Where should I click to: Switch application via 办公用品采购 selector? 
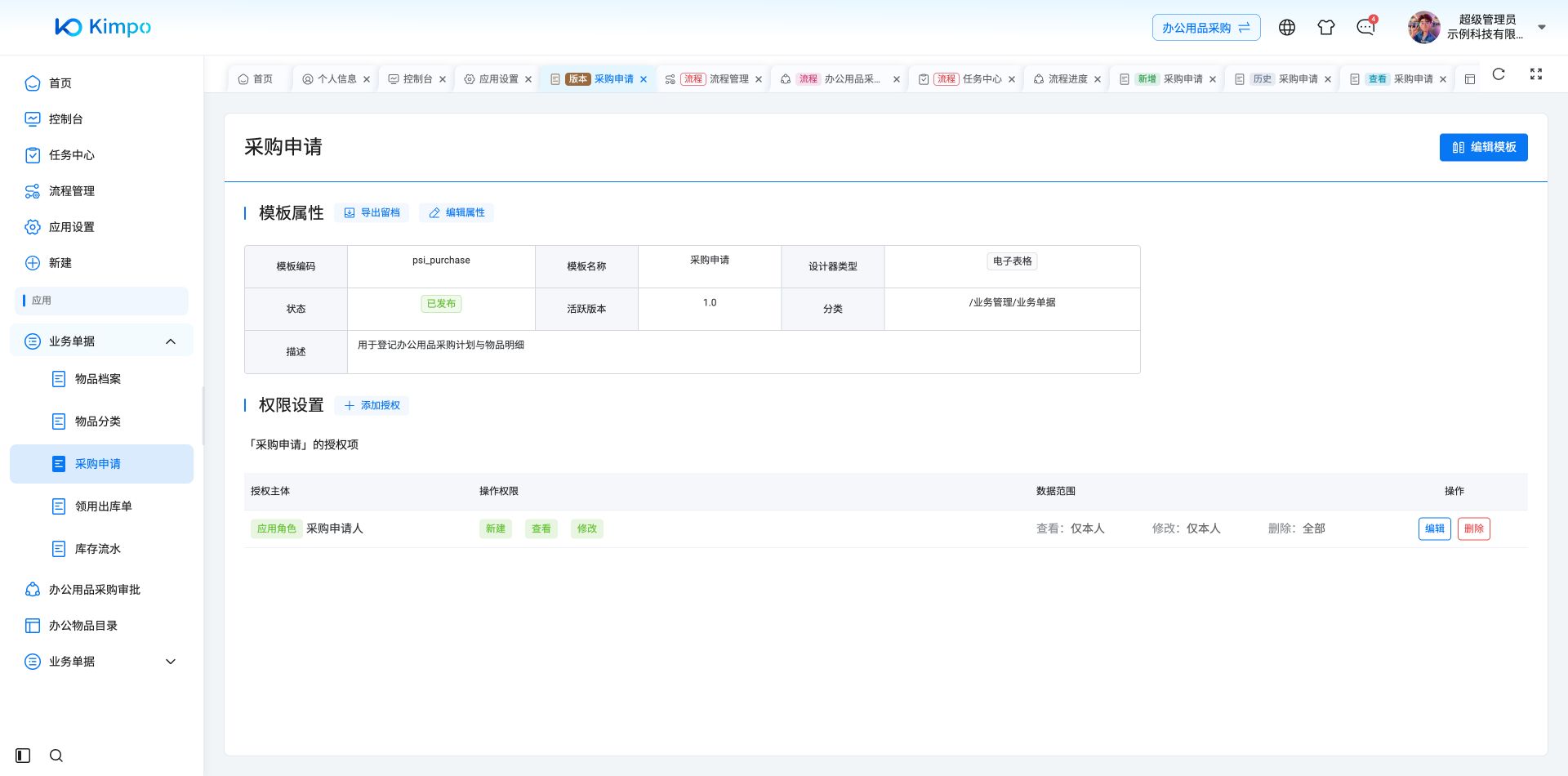tap(1206, 28)
